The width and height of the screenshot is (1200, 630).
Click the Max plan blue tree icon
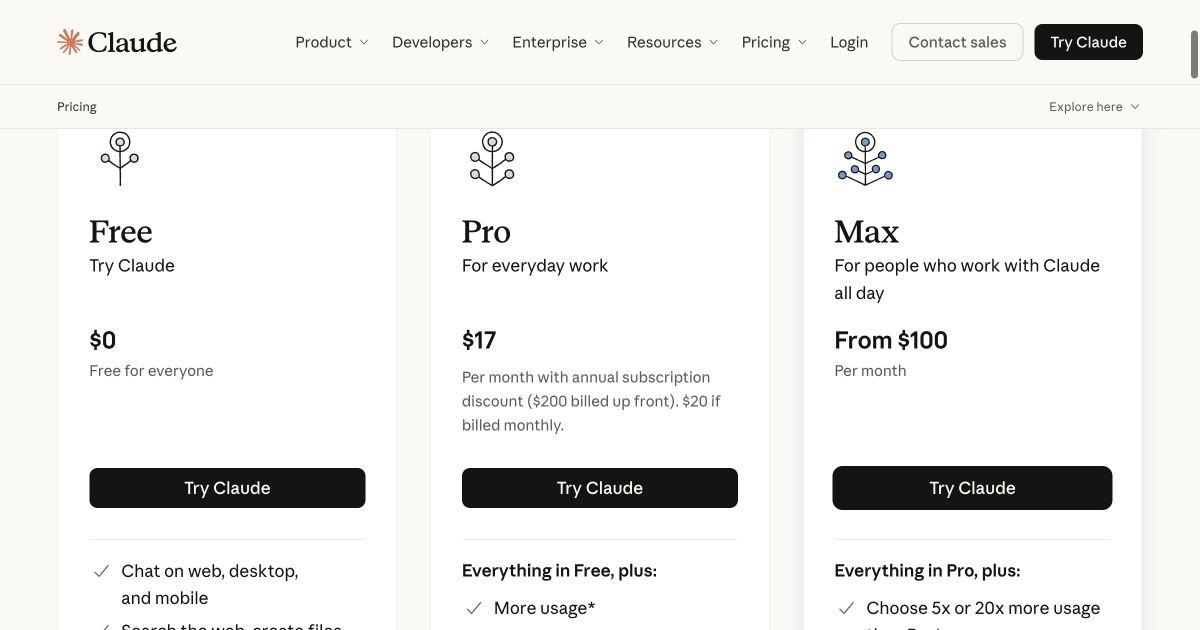pyautogui.click(x=865, y=158)
